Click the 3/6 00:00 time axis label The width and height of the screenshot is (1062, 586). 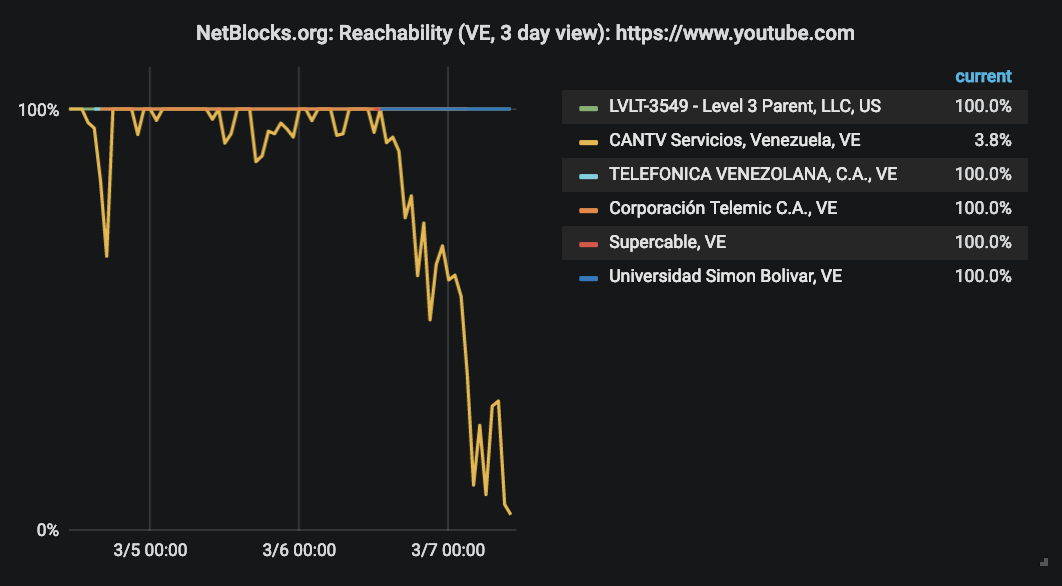coord(299,549)
